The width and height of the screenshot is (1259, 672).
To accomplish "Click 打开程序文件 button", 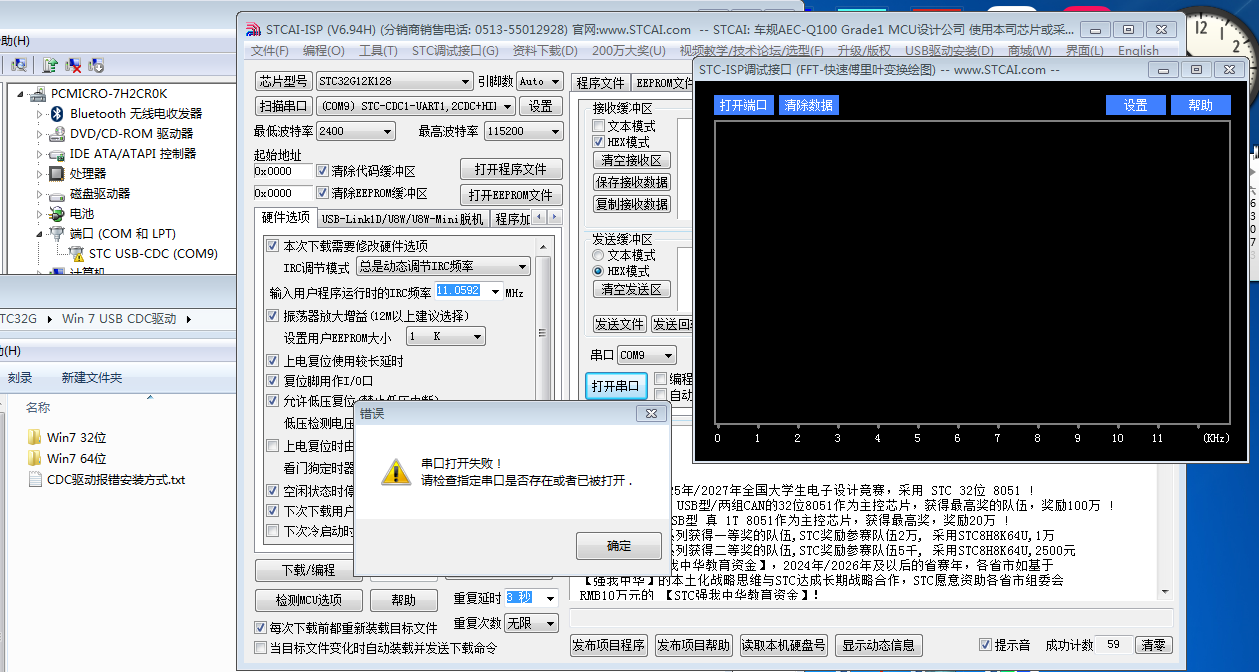I will click(511, 169).
